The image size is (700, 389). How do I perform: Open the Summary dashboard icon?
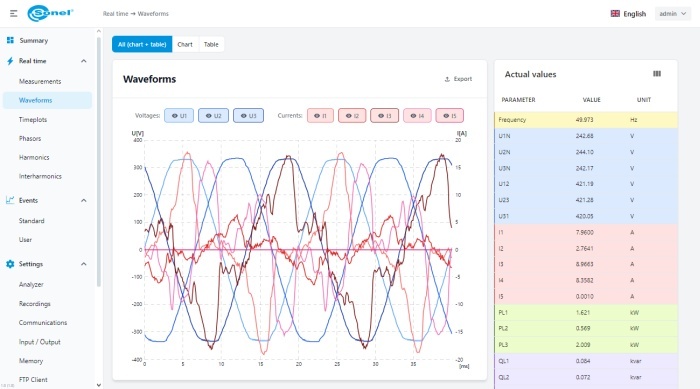pos(10,40)
